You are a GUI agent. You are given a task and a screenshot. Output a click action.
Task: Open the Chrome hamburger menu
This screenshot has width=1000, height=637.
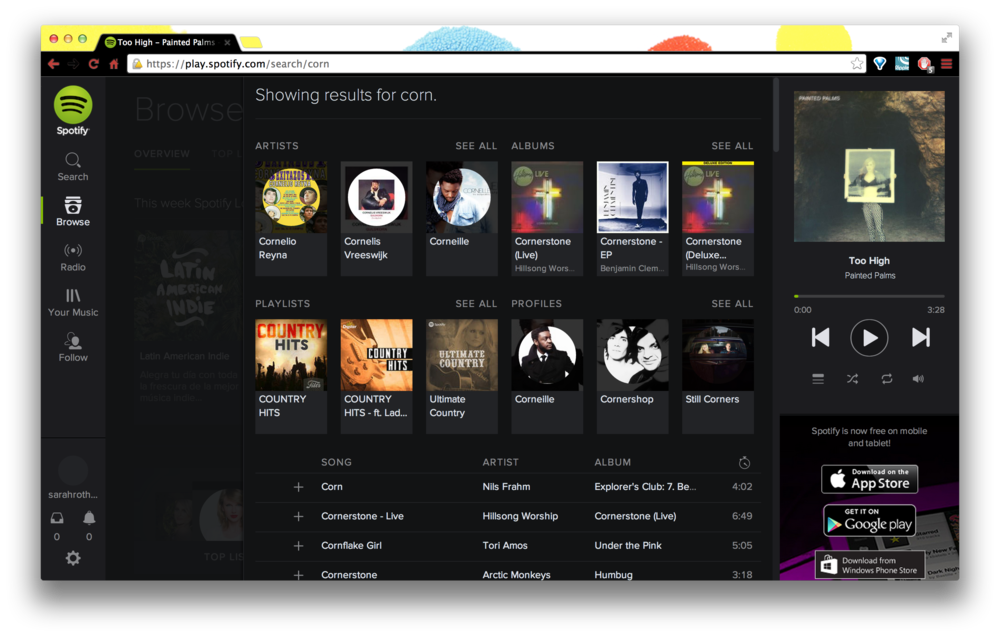946,64
